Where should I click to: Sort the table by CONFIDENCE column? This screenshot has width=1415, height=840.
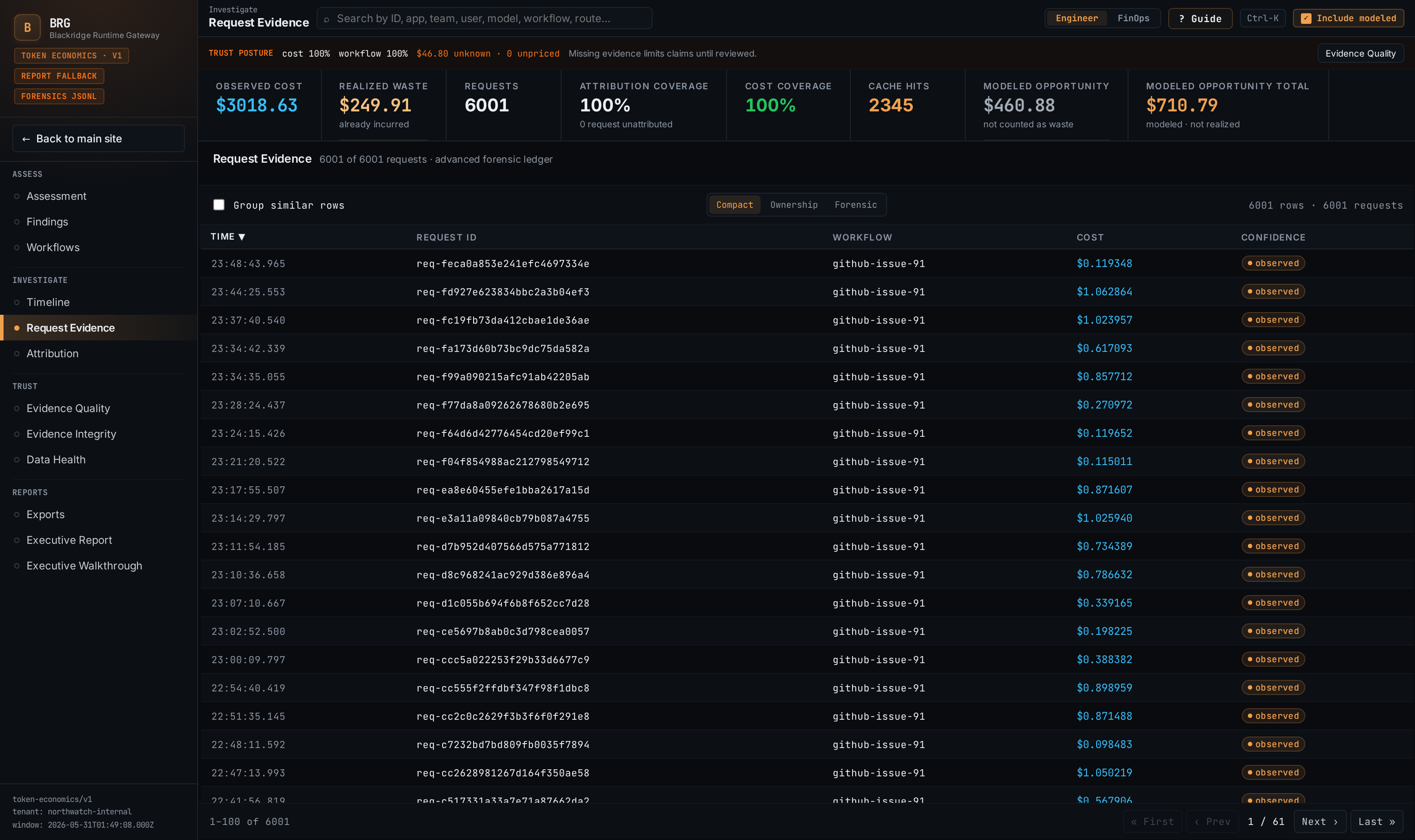1273,237
